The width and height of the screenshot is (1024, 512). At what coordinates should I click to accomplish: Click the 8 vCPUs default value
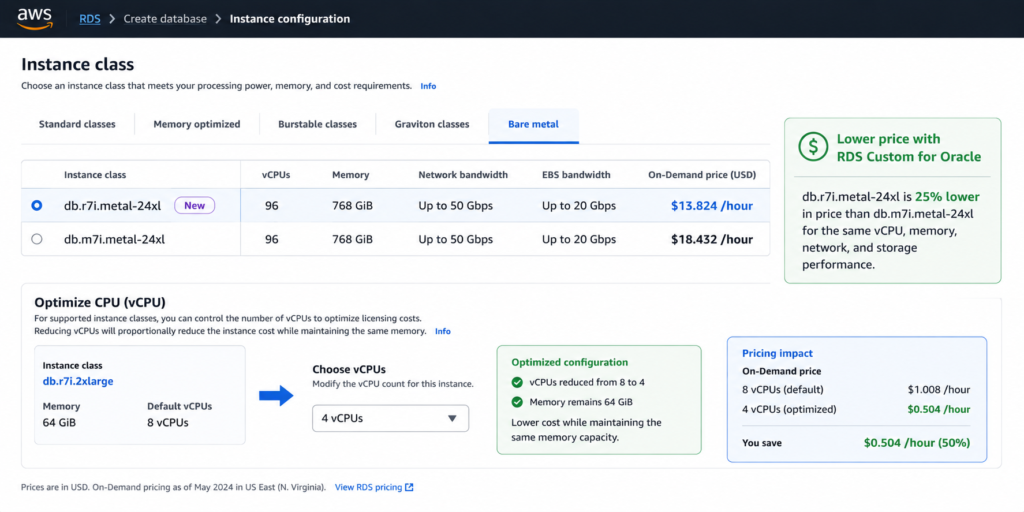coord(168,423)
